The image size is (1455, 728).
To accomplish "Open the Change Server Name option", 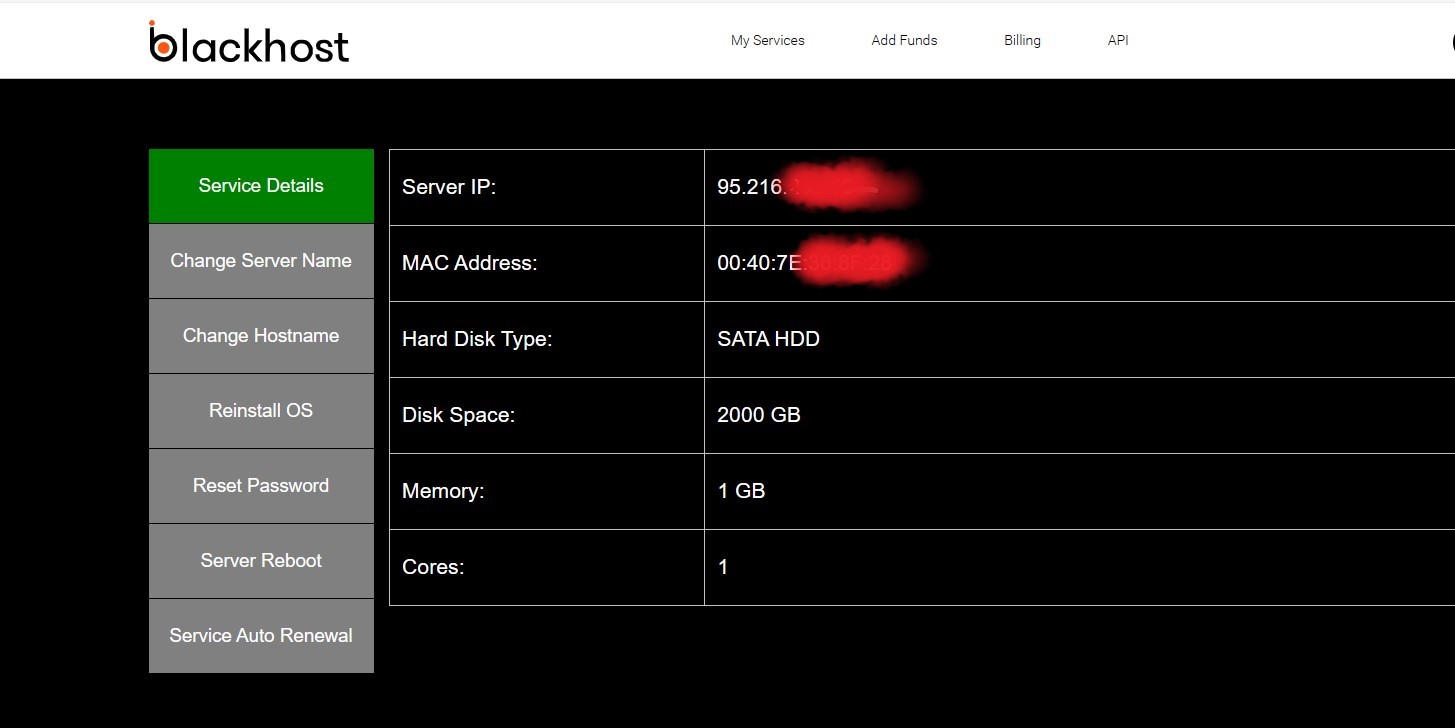I will 261,261.
